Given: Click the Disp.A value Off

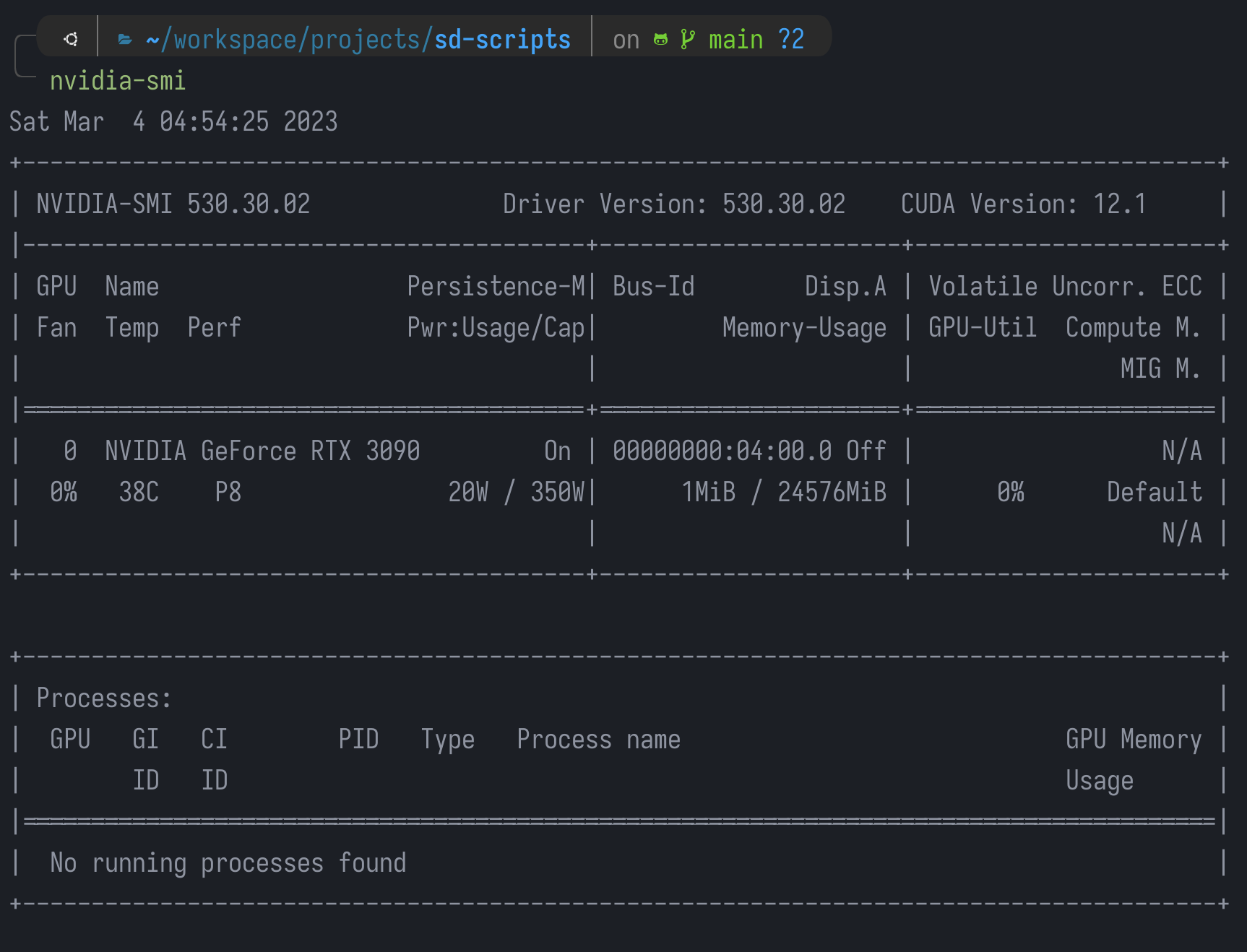Looking at the screenshot, I should pos(866,451).
